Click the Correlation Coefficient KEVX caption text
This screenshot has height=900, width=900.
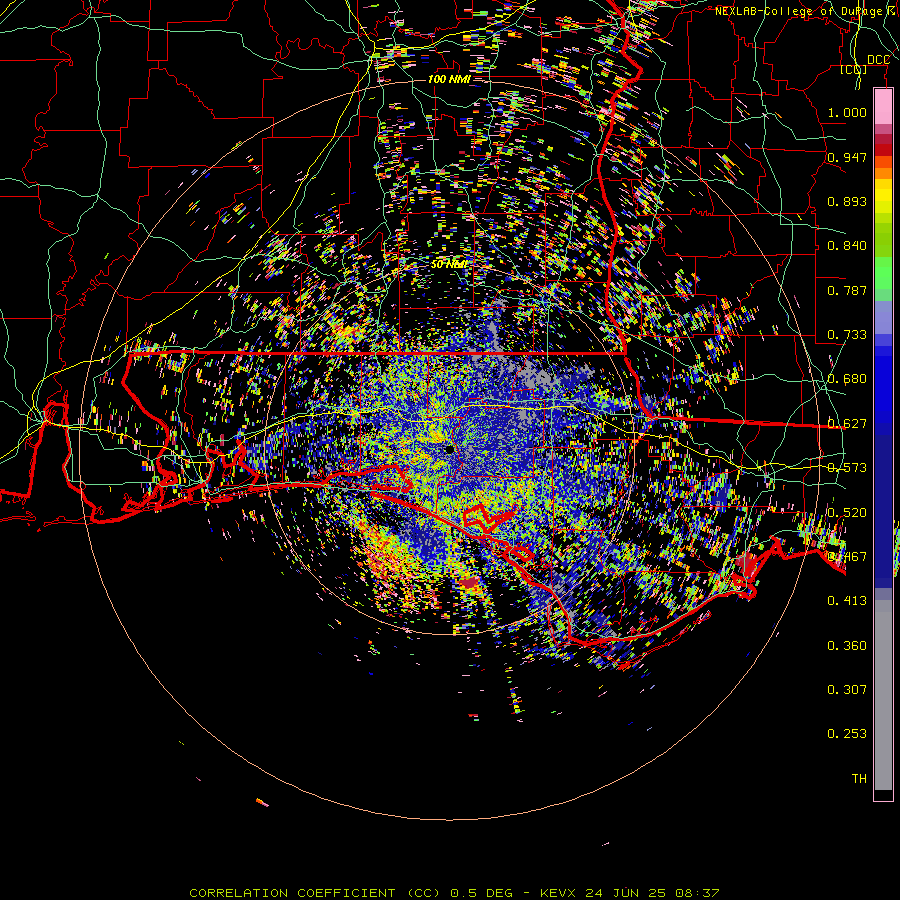point(454,893)
